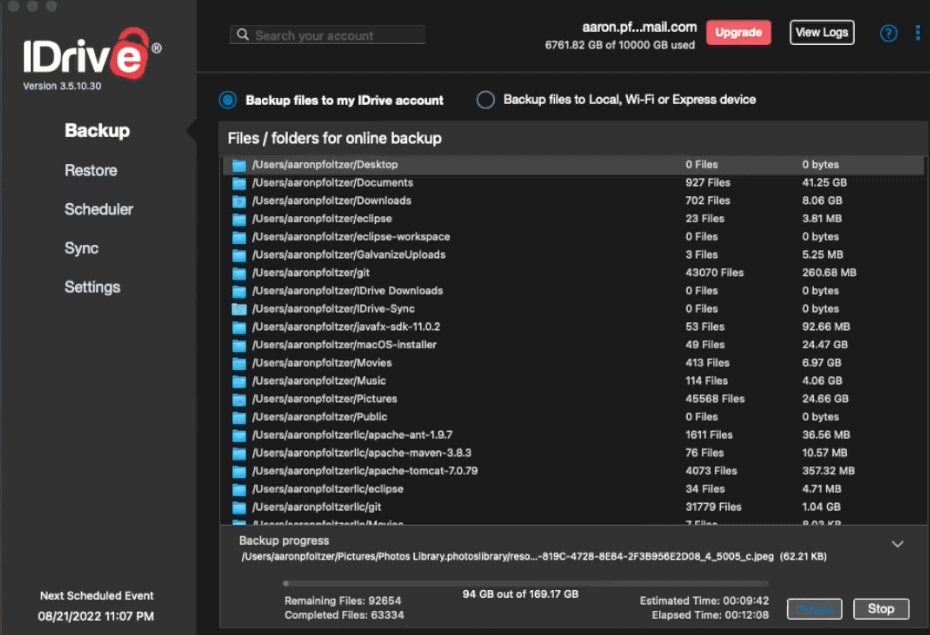
Task: Click the 94 GB out of 169.17 GB text
Action: 520,595
